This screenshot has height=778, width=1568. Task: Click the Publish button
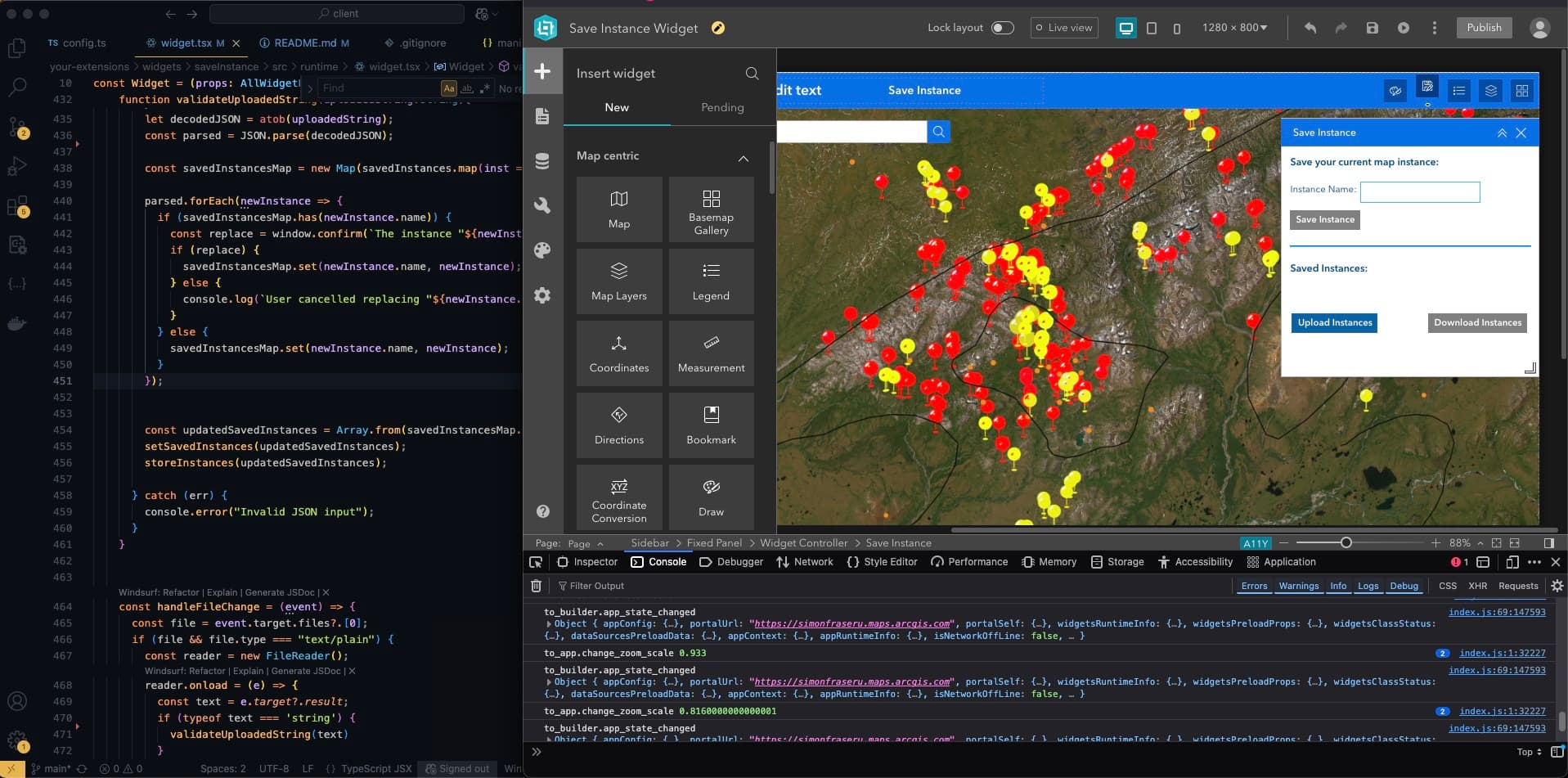tap(1484, 28)
